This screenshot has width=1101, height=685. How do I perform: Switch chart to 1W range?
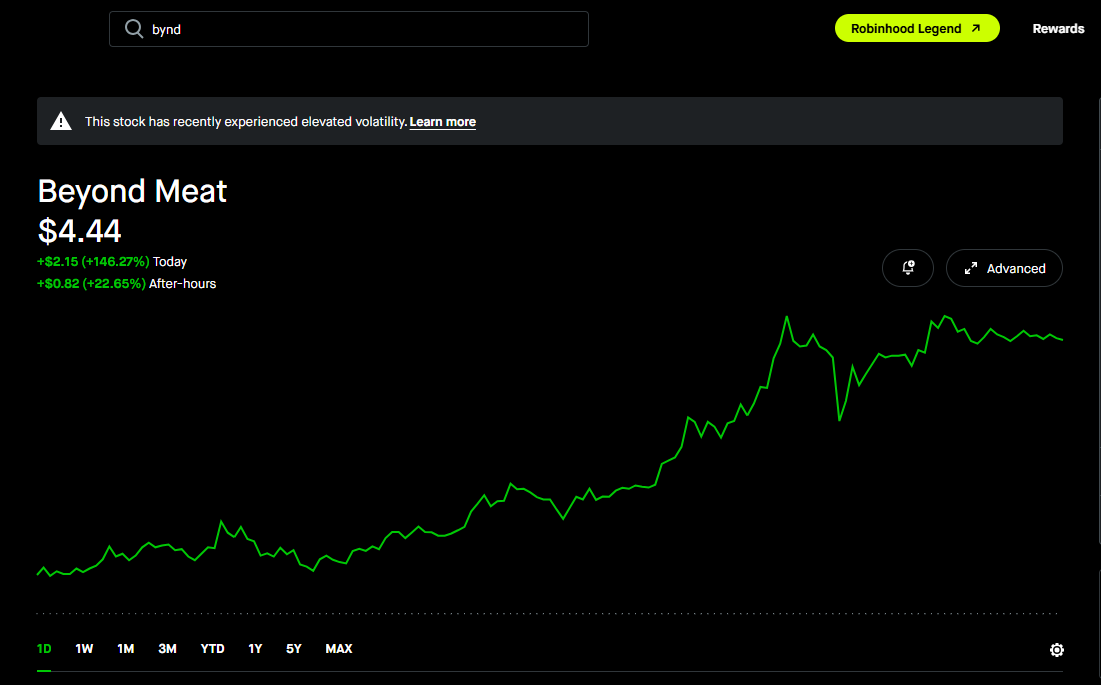point(84,649)
